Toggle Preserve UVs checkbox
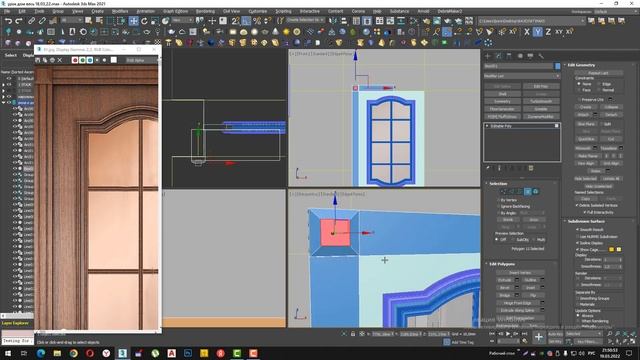Image resolution: width=640 pixels, height=360 pixels. point(579,100)
